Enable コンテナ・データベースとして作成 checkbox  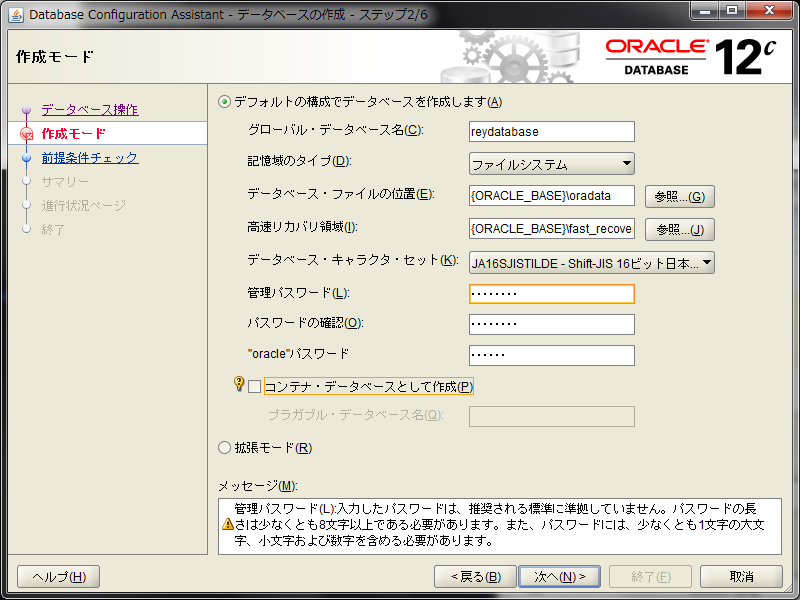[254, 387]
